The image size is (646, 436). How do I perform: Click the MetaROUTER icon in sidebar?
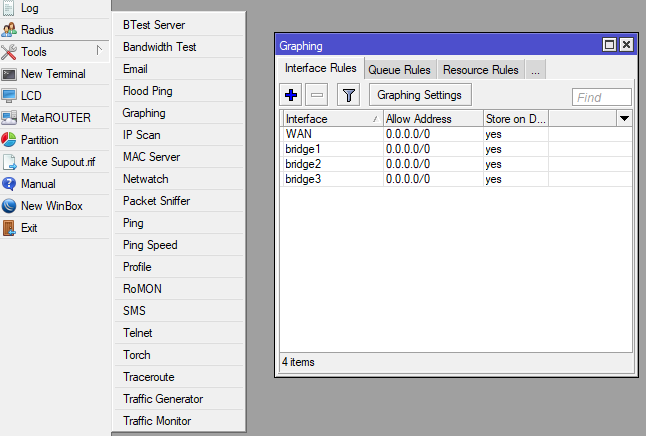(x=10, y=118)
